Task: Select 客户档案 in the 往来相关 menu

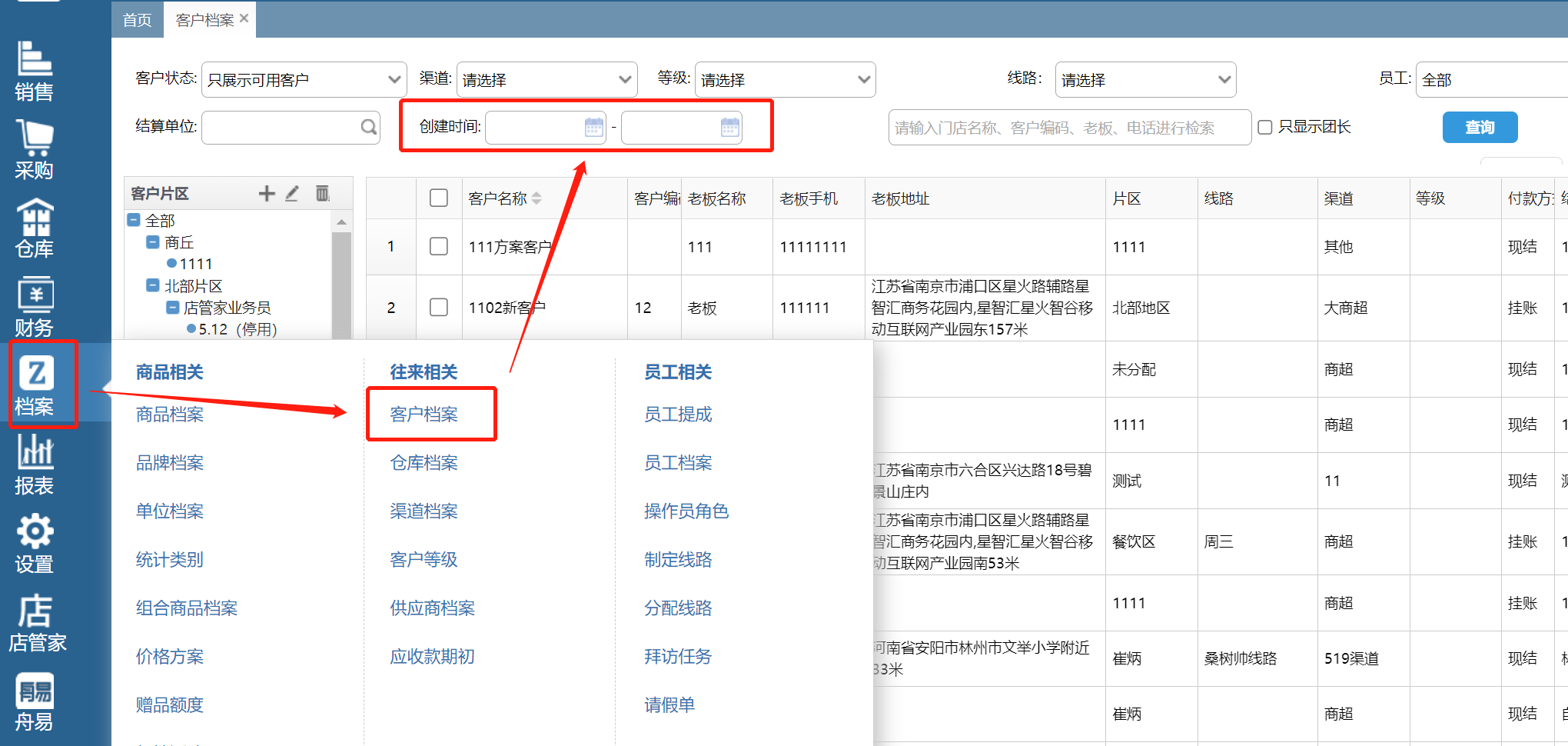Action: click(x=424, y=415)
